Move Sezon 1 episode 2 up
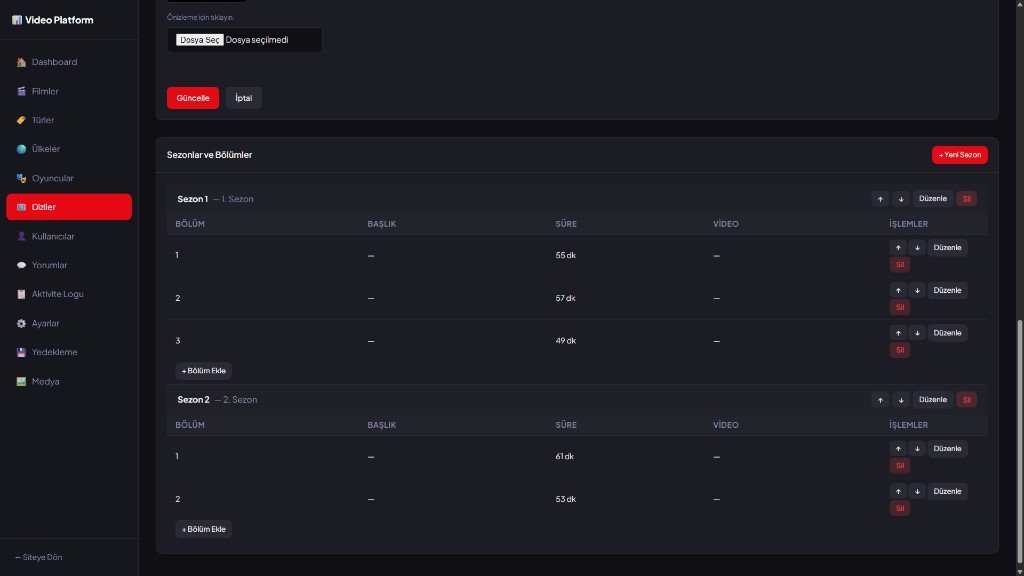This screenshot has width=1024, height=576. 898,290
